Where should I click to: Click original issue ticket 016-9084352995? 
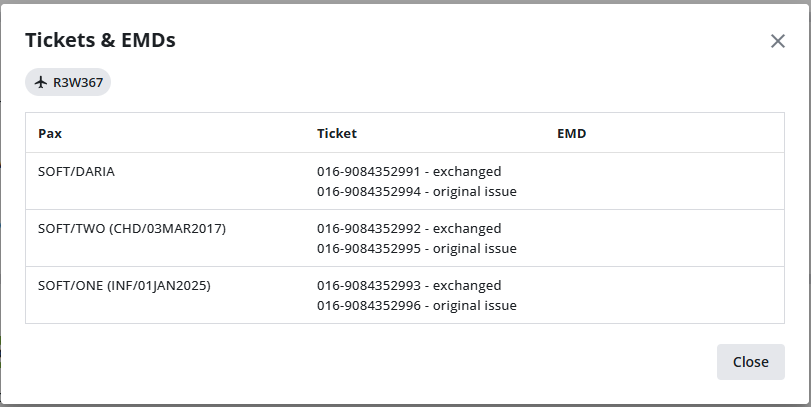(x=416, y=248)
